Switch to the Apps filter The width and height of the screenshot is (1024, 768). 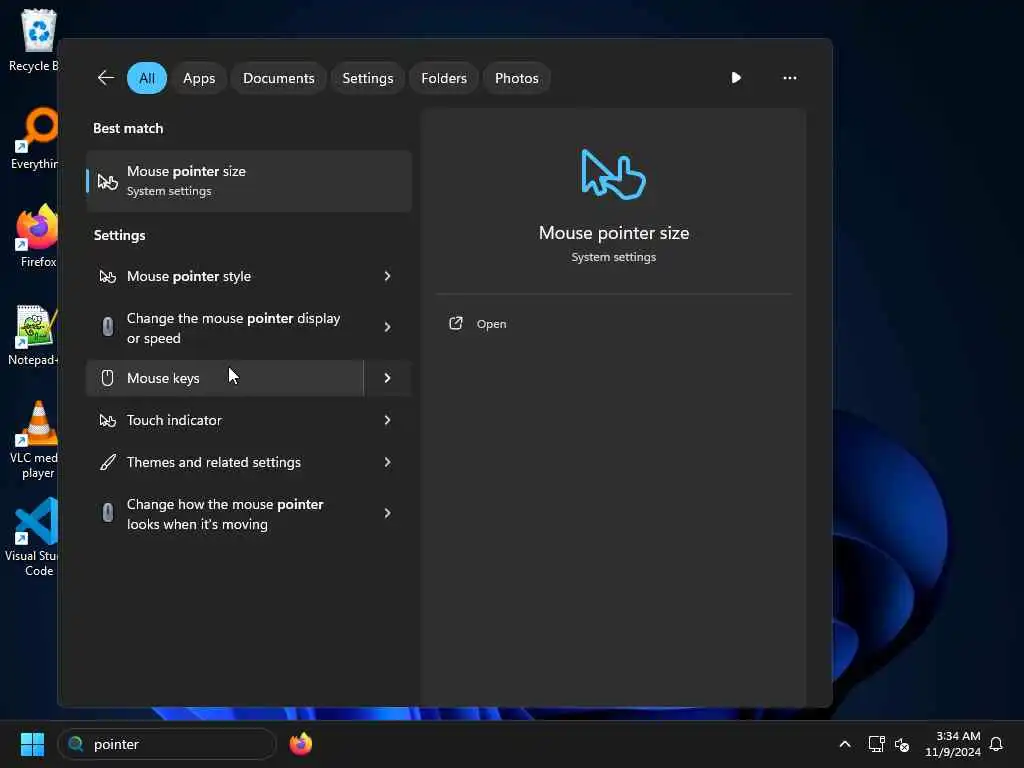pos(199,78)
